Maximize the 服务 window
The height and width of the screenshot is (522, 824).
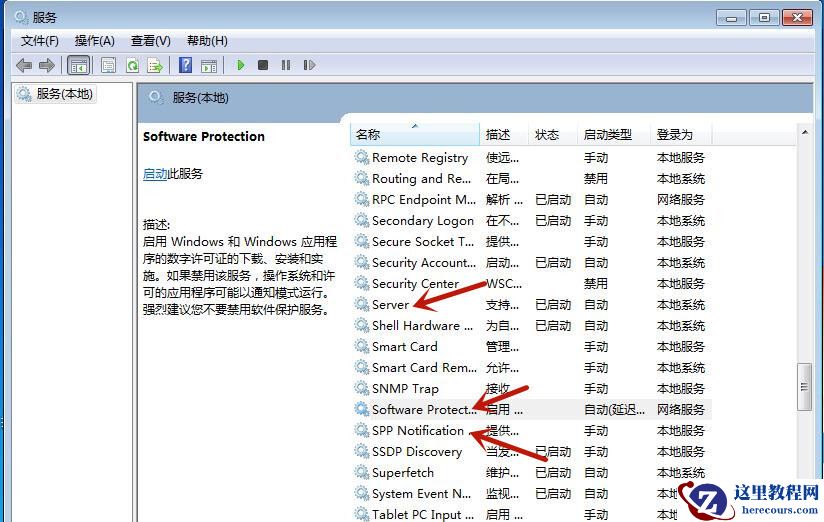[x=764, y=18]
